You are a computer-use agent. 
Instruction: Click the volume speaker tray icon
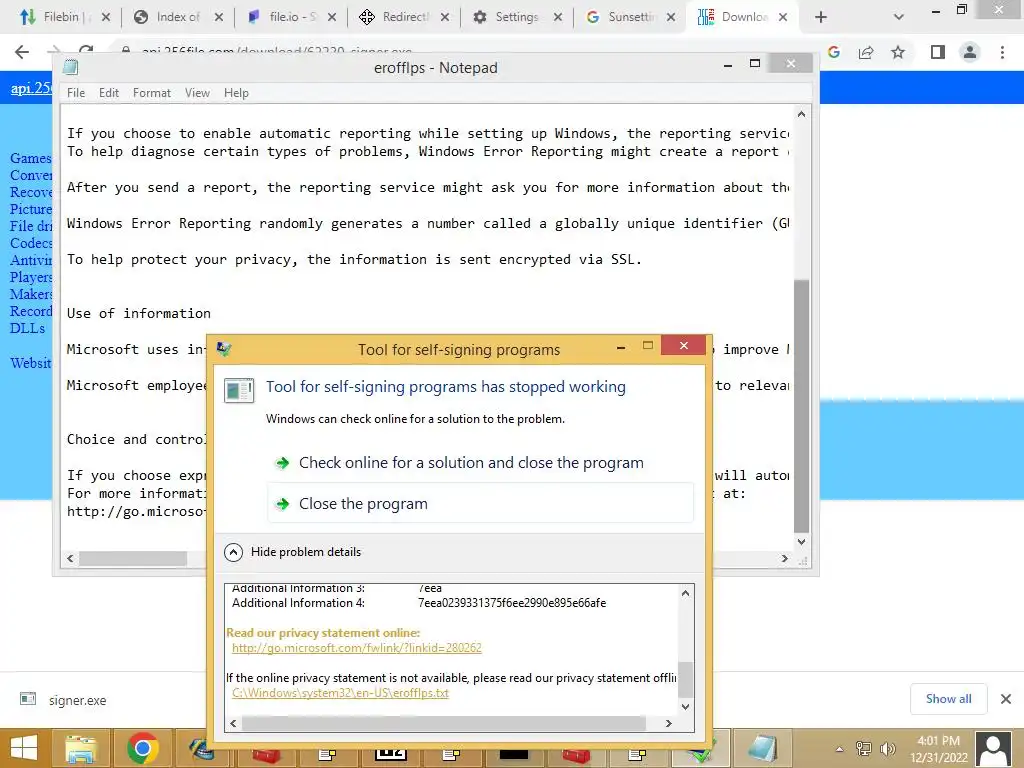(887, 748)
